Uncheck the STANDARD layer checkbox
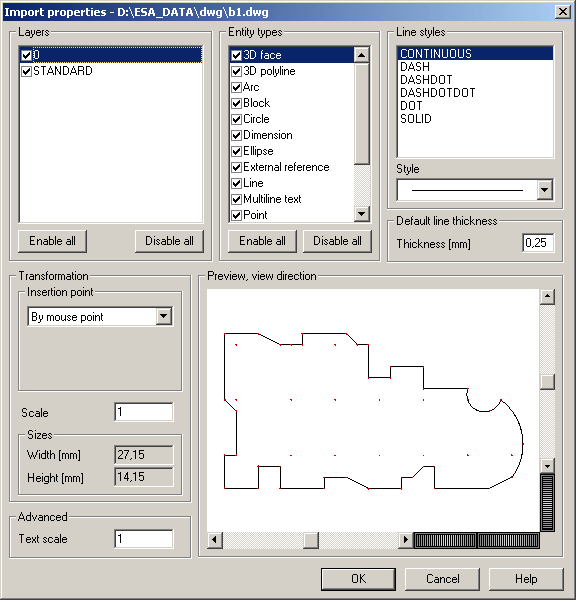Screen dimensions: 576x600 tap(26, 71)
